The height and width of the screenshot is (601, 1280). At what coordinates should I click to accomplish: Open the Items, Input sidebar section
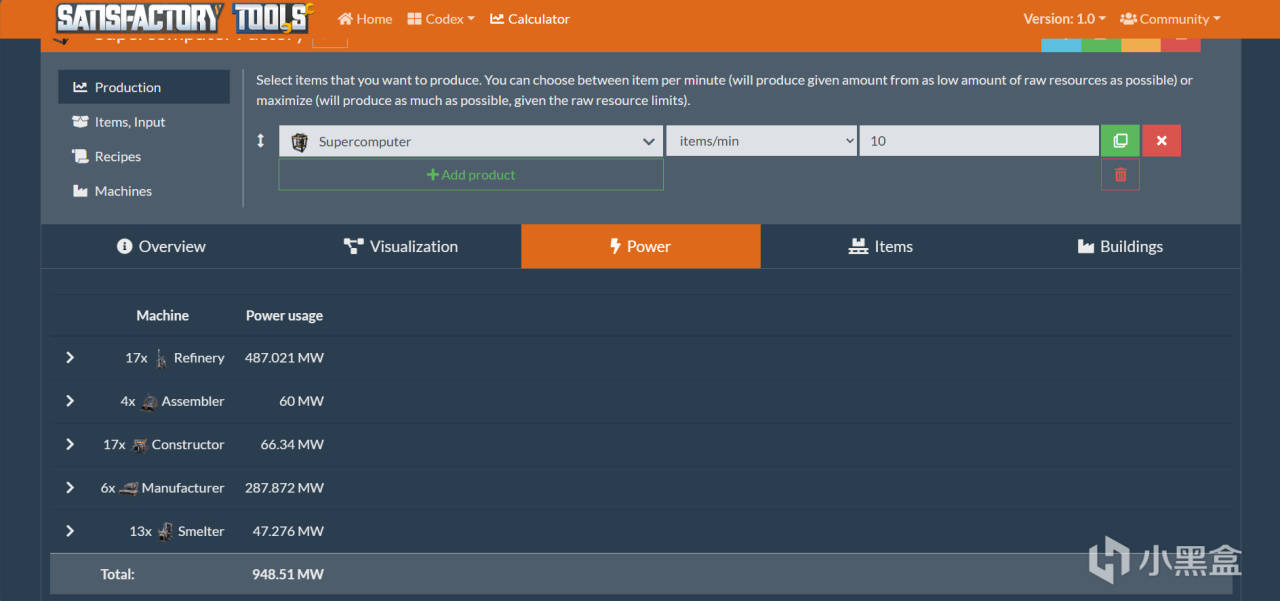(144, 122)
